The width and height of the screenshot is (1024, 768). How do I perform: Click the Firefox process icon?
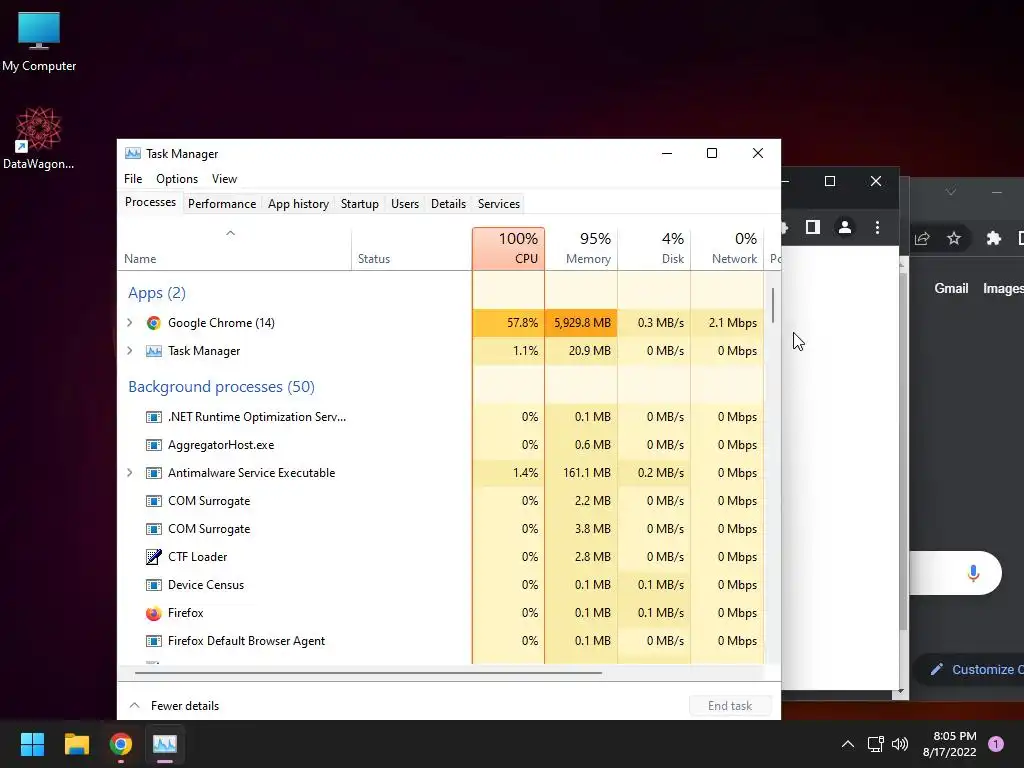[153, 613]
